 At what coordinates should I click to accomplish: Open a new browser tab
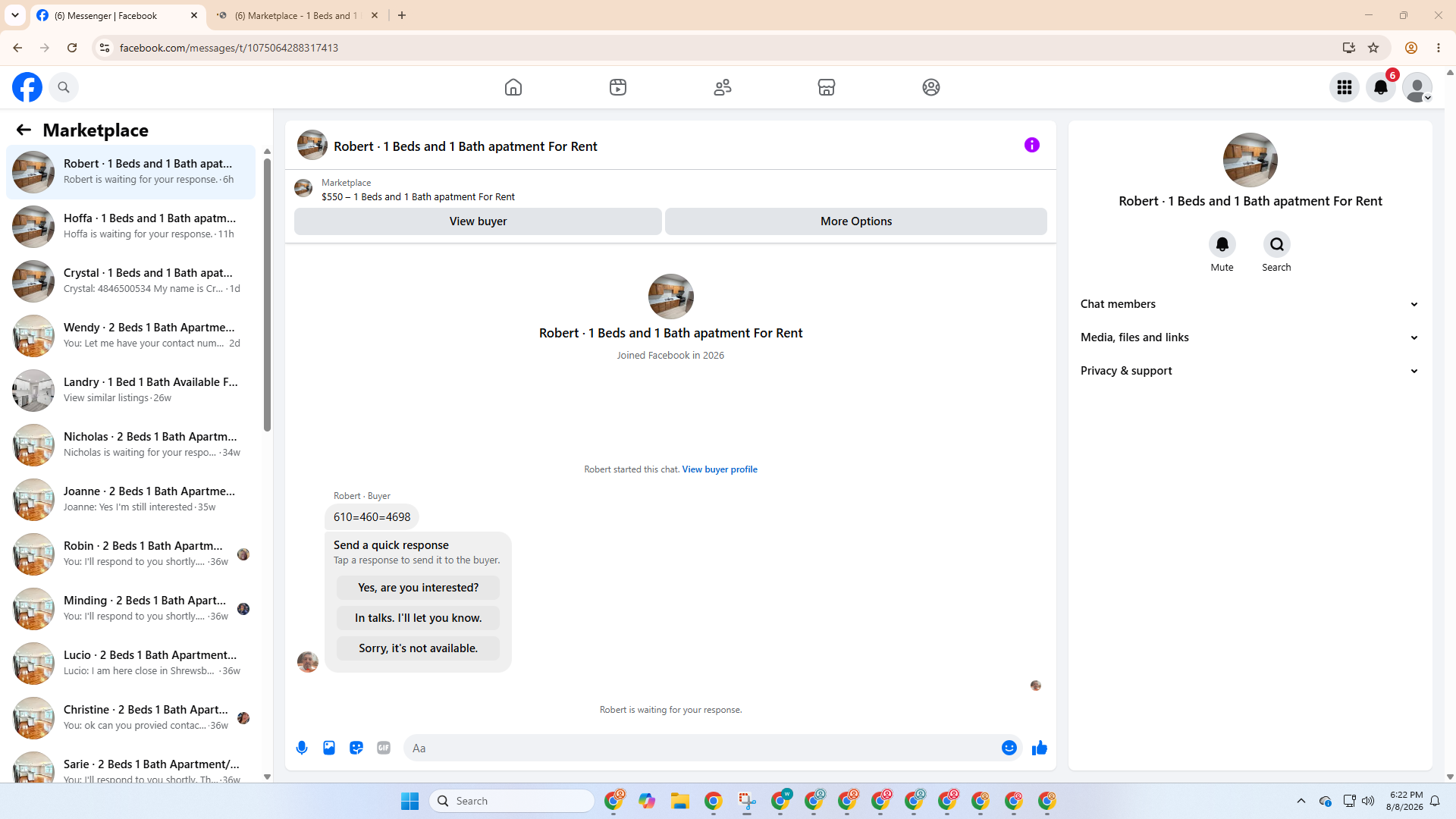point(402,15)
